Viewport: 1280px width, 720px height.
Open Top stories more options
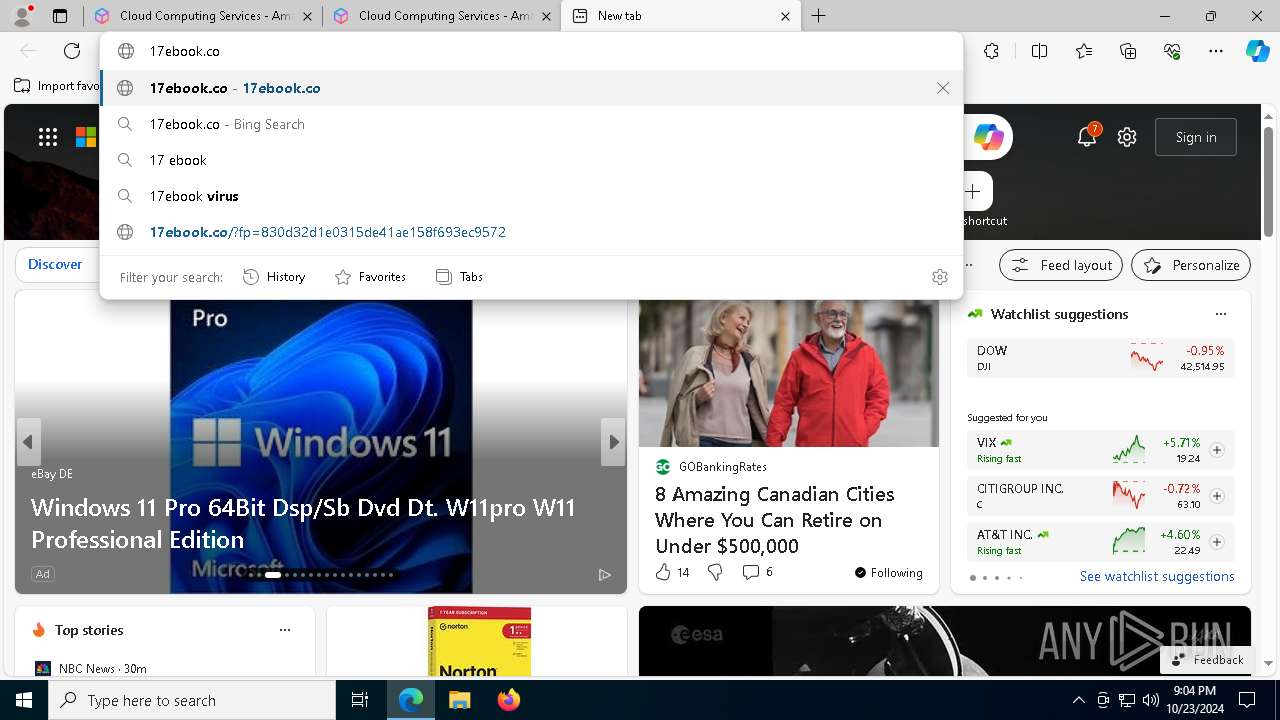point(285,630)
